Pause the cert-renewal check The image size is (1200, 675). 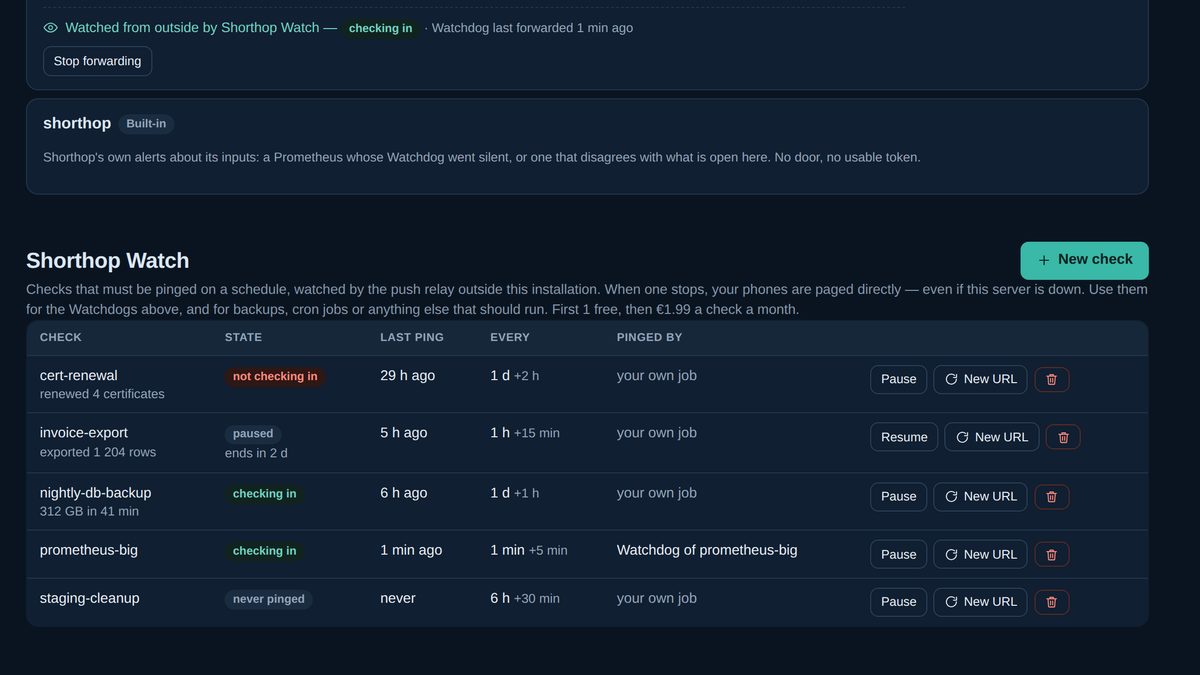pos(899,379)
